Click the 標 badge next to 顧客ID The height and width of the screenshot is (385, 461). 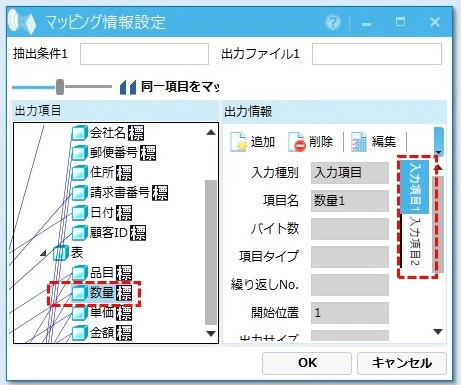[138, 233]
